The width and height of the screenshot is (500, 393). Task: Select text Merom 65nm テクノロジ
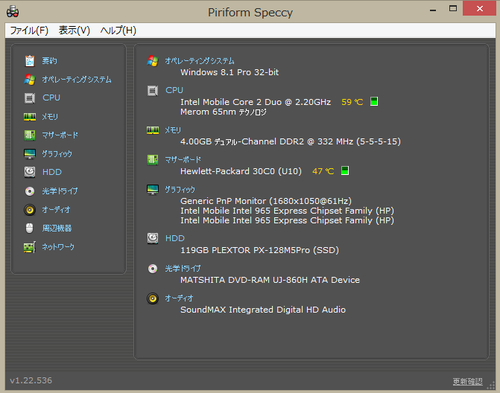click(x=223, y=112)
